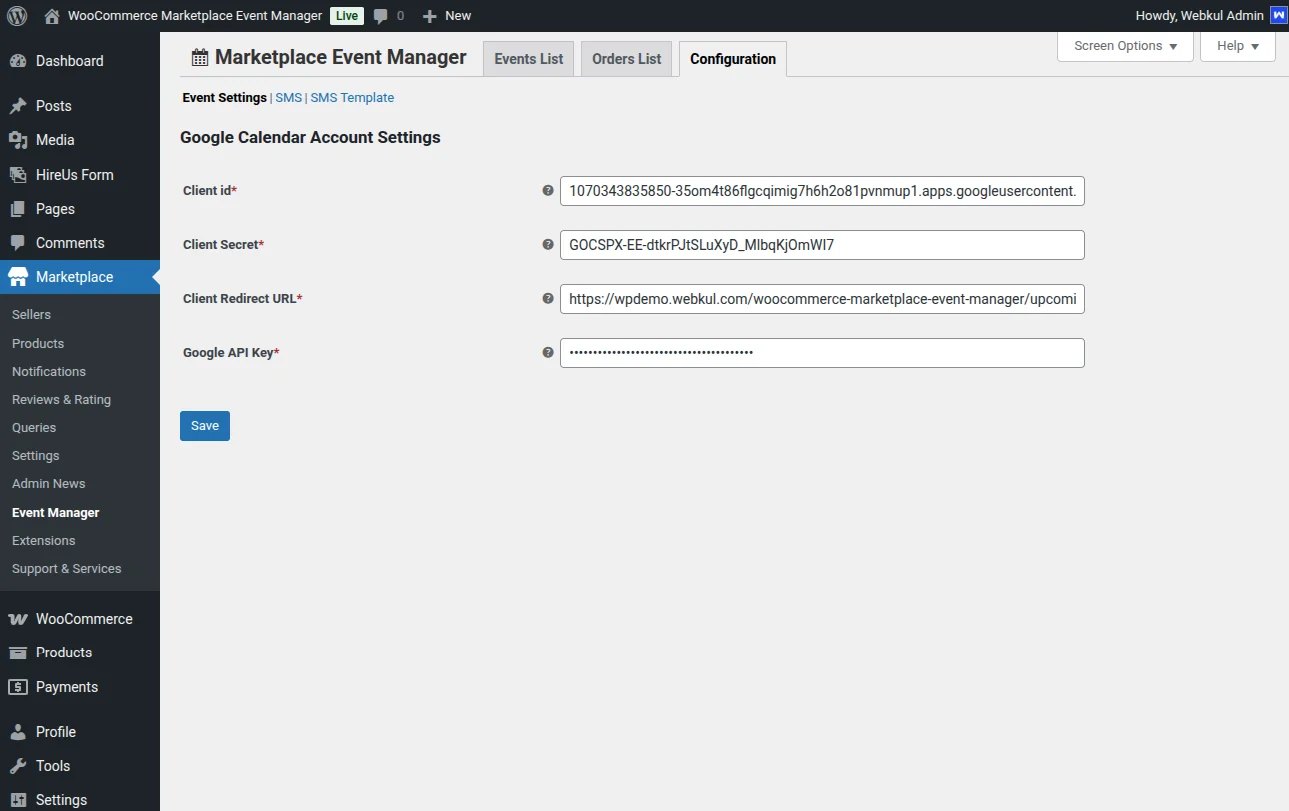The width and height of the screenshot is (1289, 811).
Task: Open the Screen Options dropdown
Action: [1124, 45]
